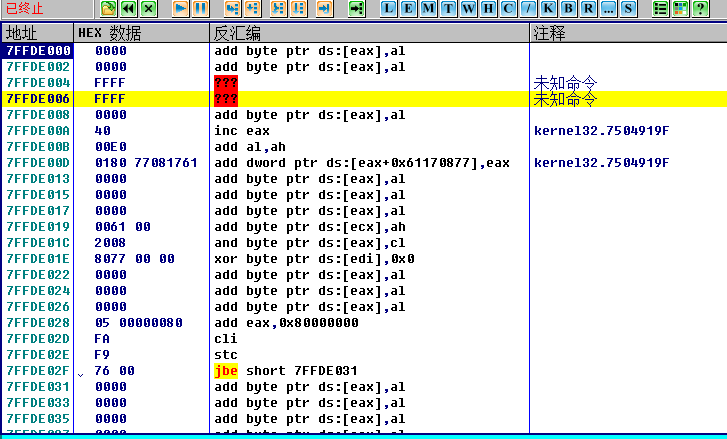This screenshot has width=727, height=439.
Task: Click the 反汇编 column header
Action: (370, 33)
